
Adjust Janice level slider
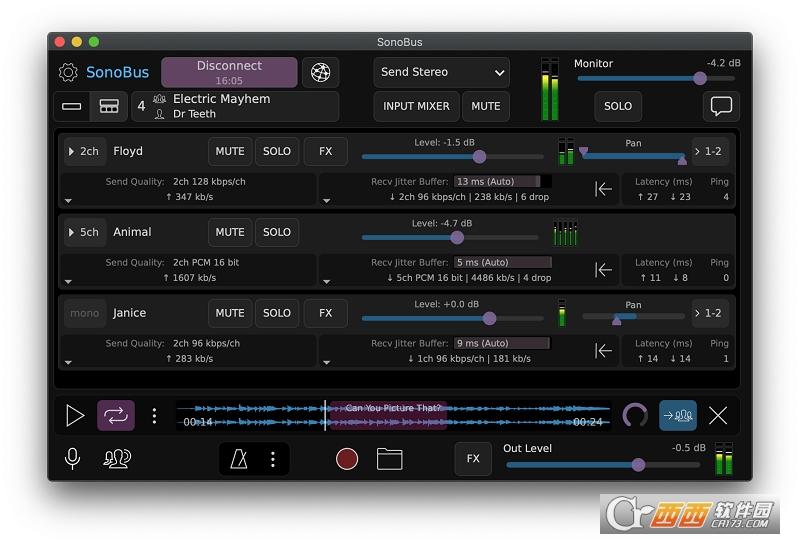[453, 319]
